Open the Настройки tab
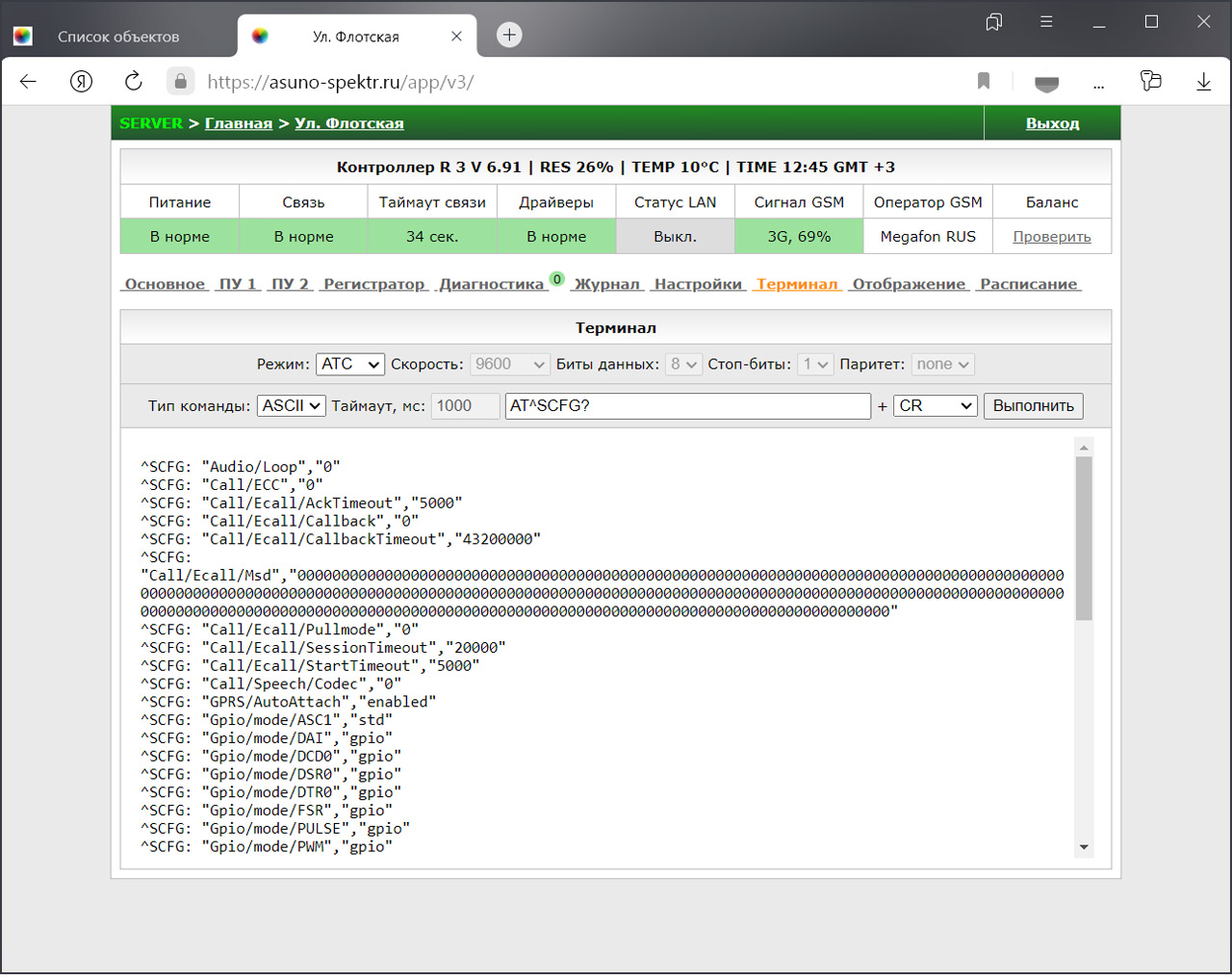 click(x=698, y=284)
